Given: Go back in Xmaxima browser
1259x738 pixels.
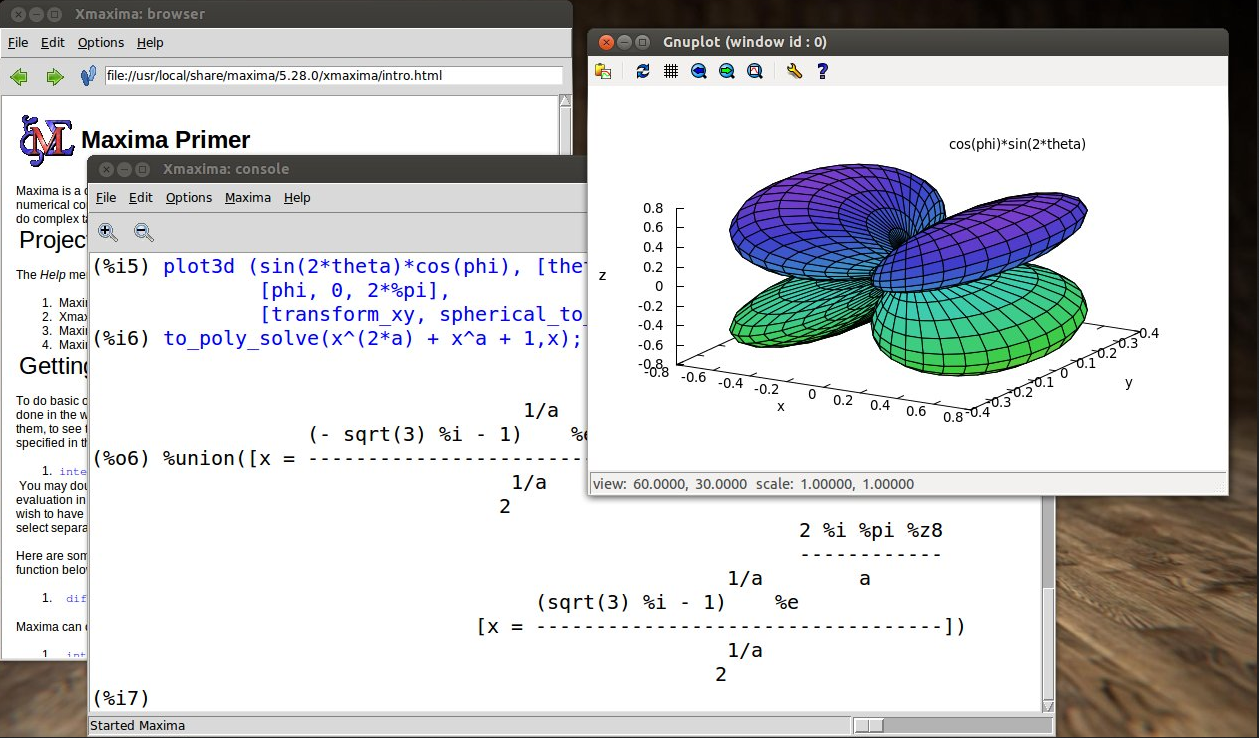Looking at the screenshot, I should tap(19, 76).
